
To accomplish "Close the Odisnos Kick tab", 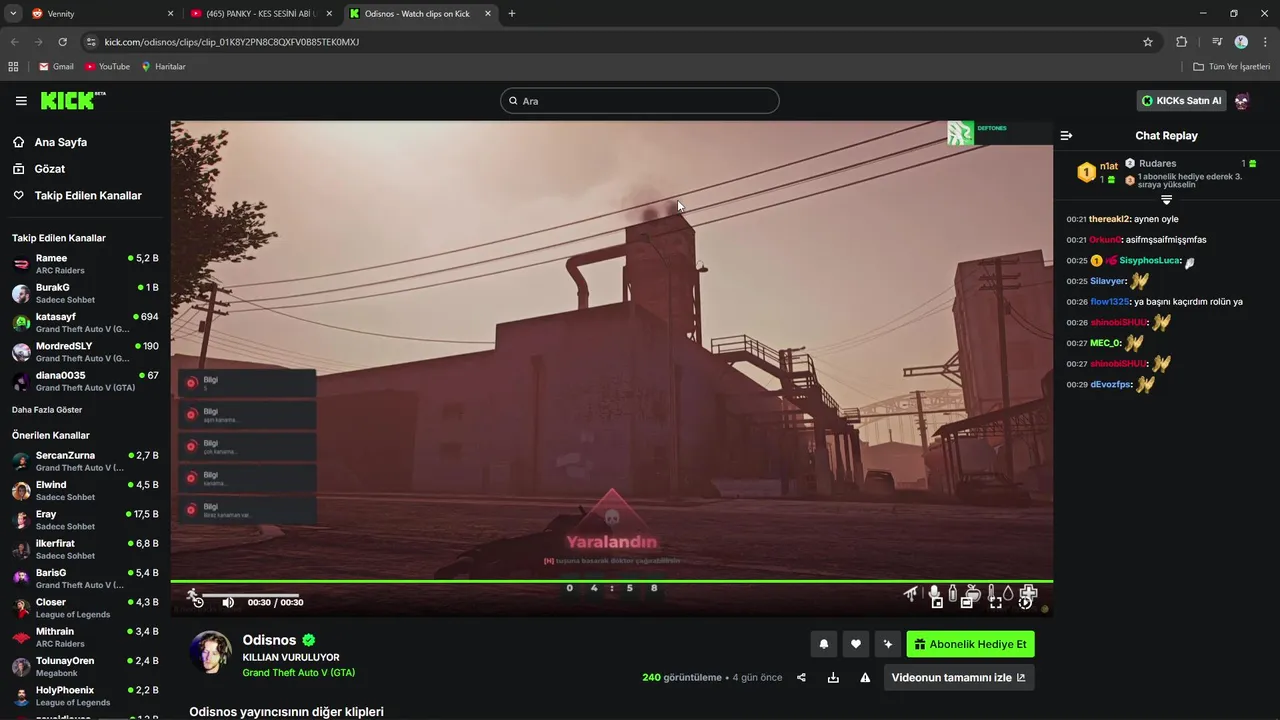I will (488, 14).
